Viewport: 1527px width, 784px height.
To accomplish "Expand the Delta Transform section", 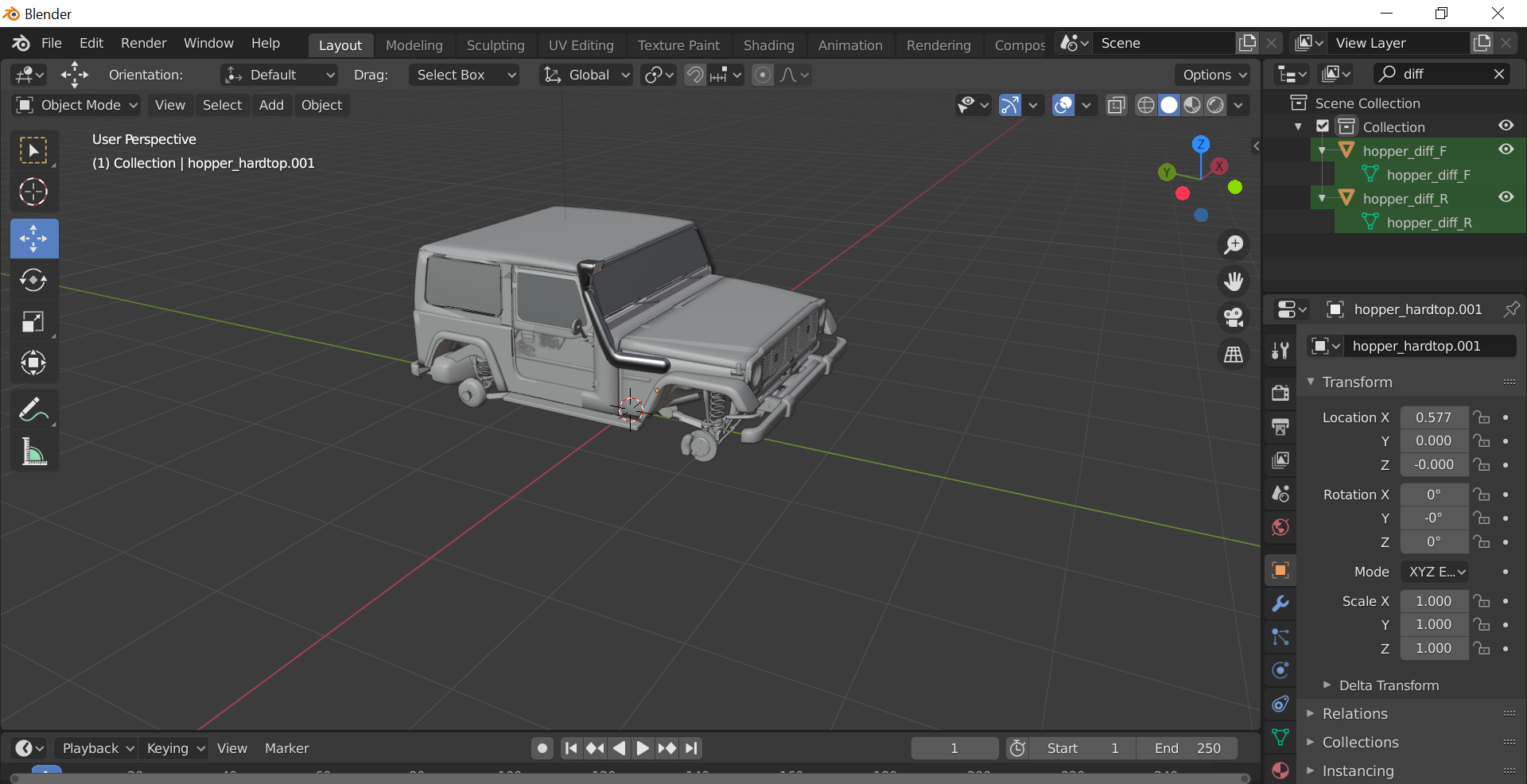I will pyautogui.click(x=1388, y=685).
